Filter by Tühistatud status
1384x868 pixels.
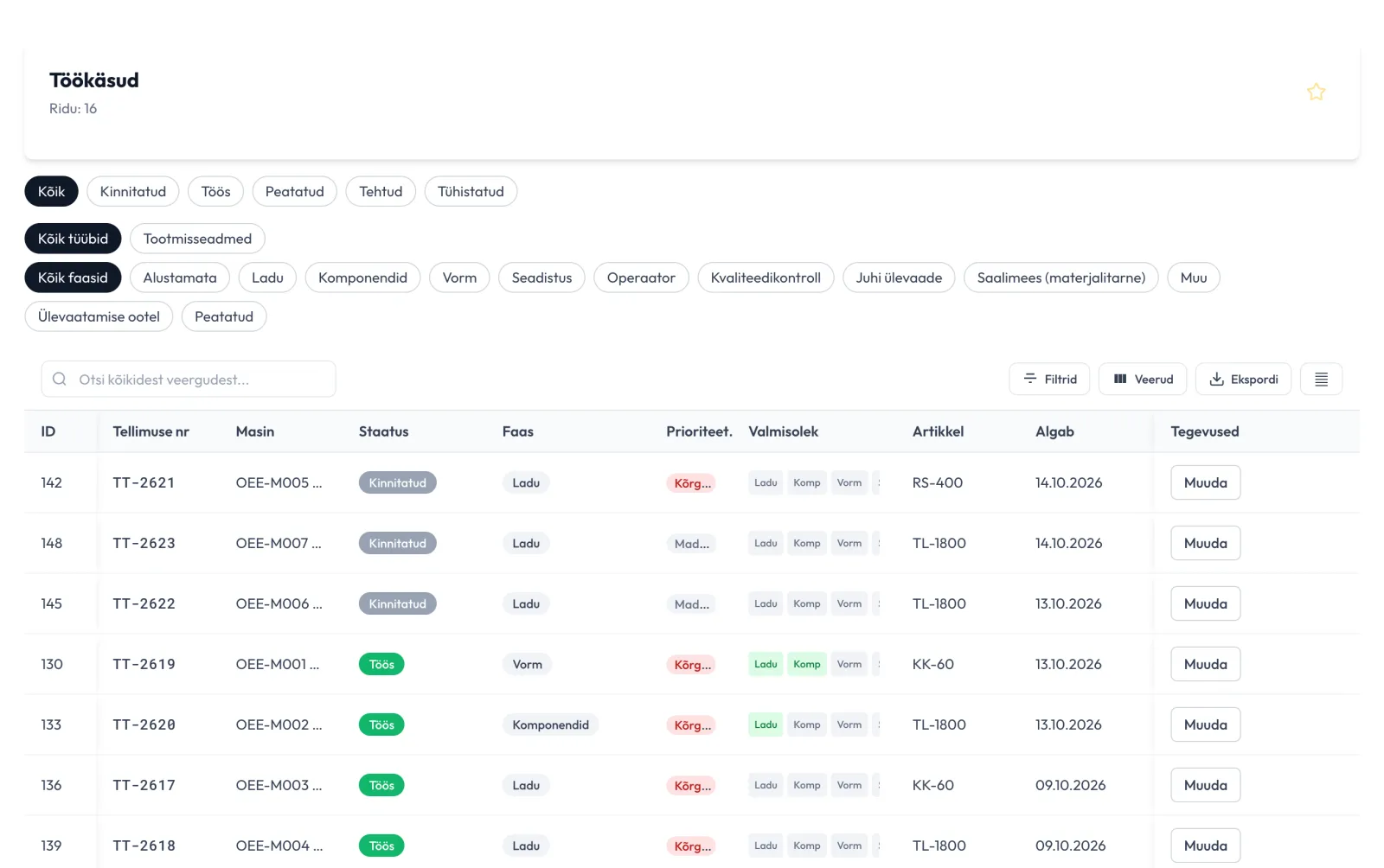(471, 191)
